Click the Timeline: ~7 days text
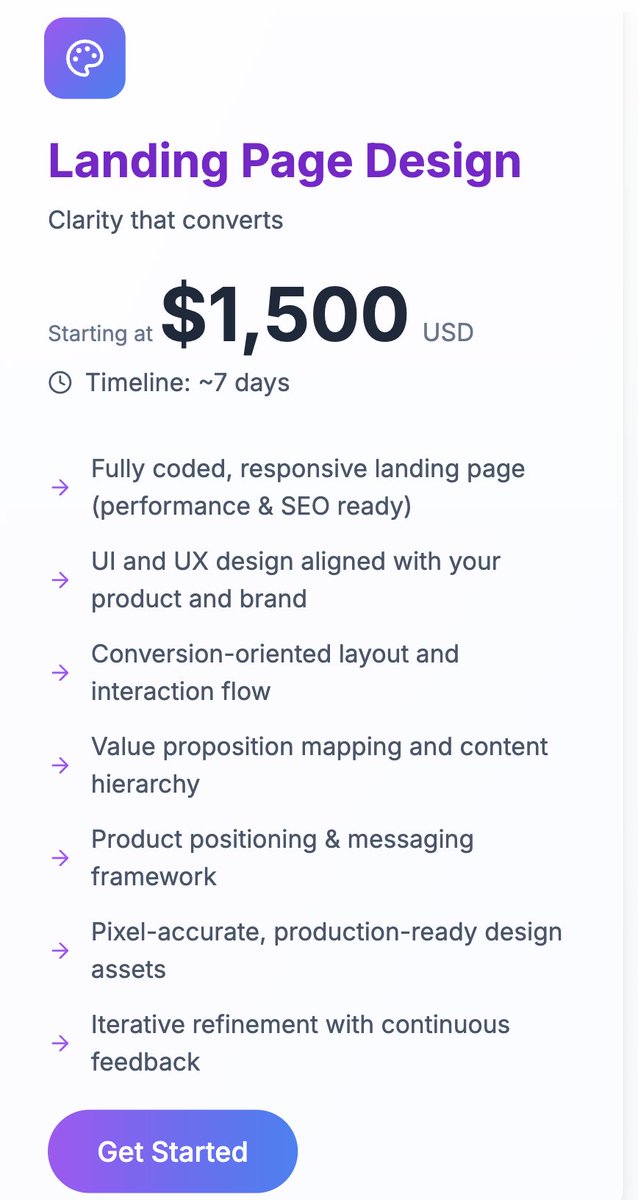This screenshot has height=1200, width=638. [187, 382]
